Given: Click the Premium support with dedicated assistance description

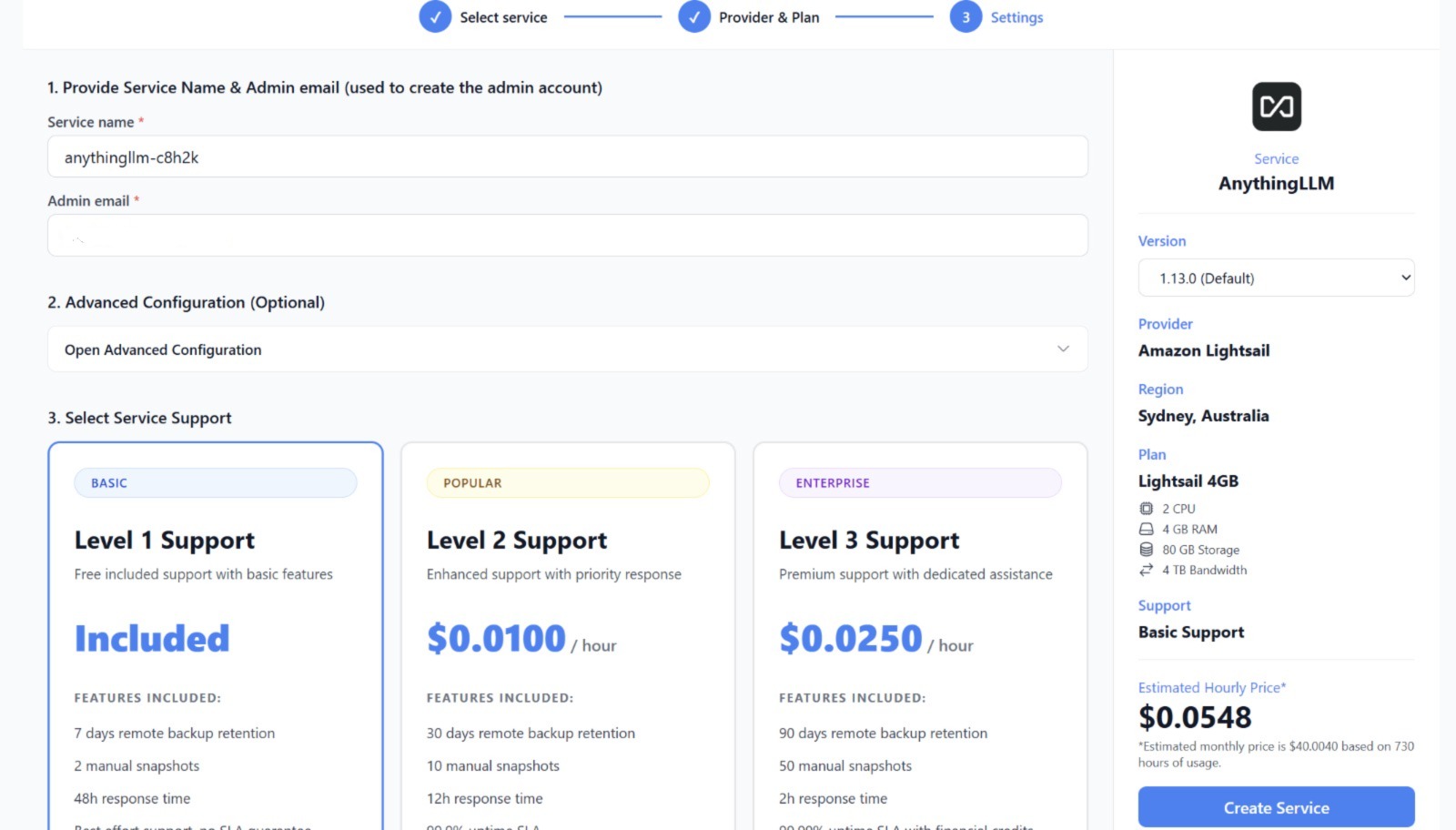Looking at the screenshot, I should [915, 574].
